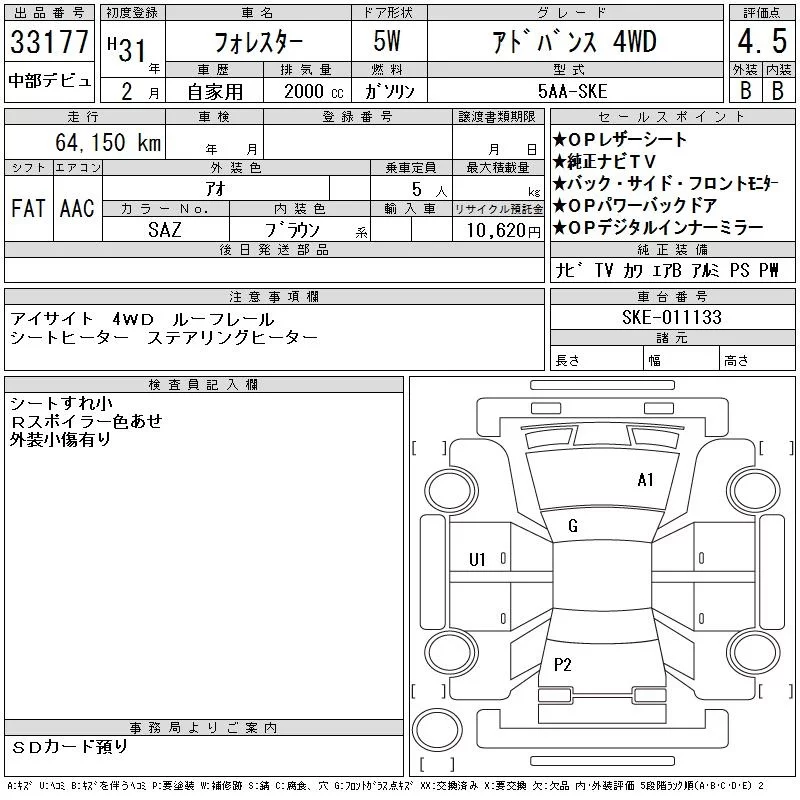Click the U1 dent mark on the diagram
Viewport: 800px width, 800px height.
click(x=477, y=560)
